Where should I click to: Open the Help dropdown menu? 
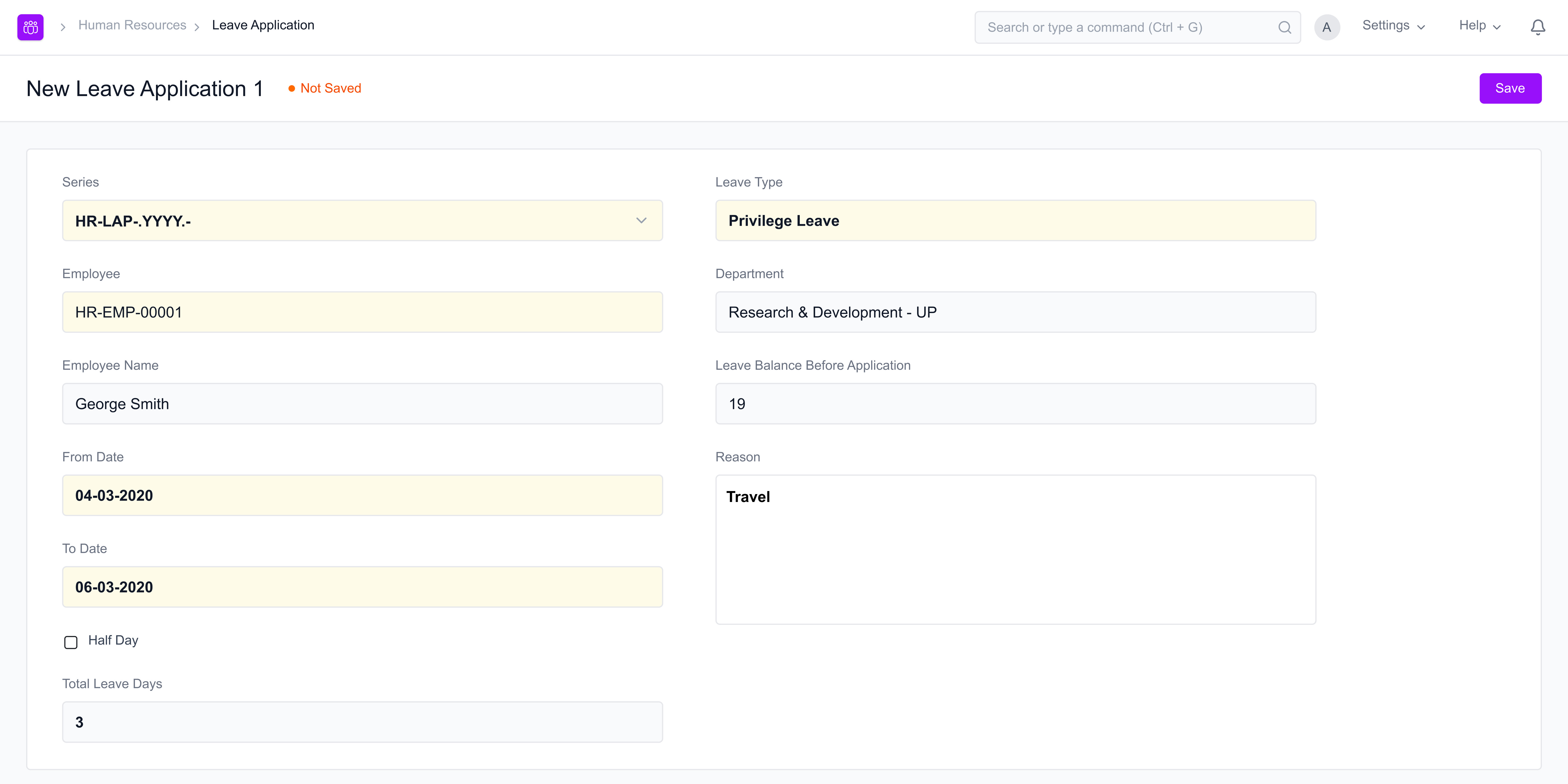pos(1480,26)
